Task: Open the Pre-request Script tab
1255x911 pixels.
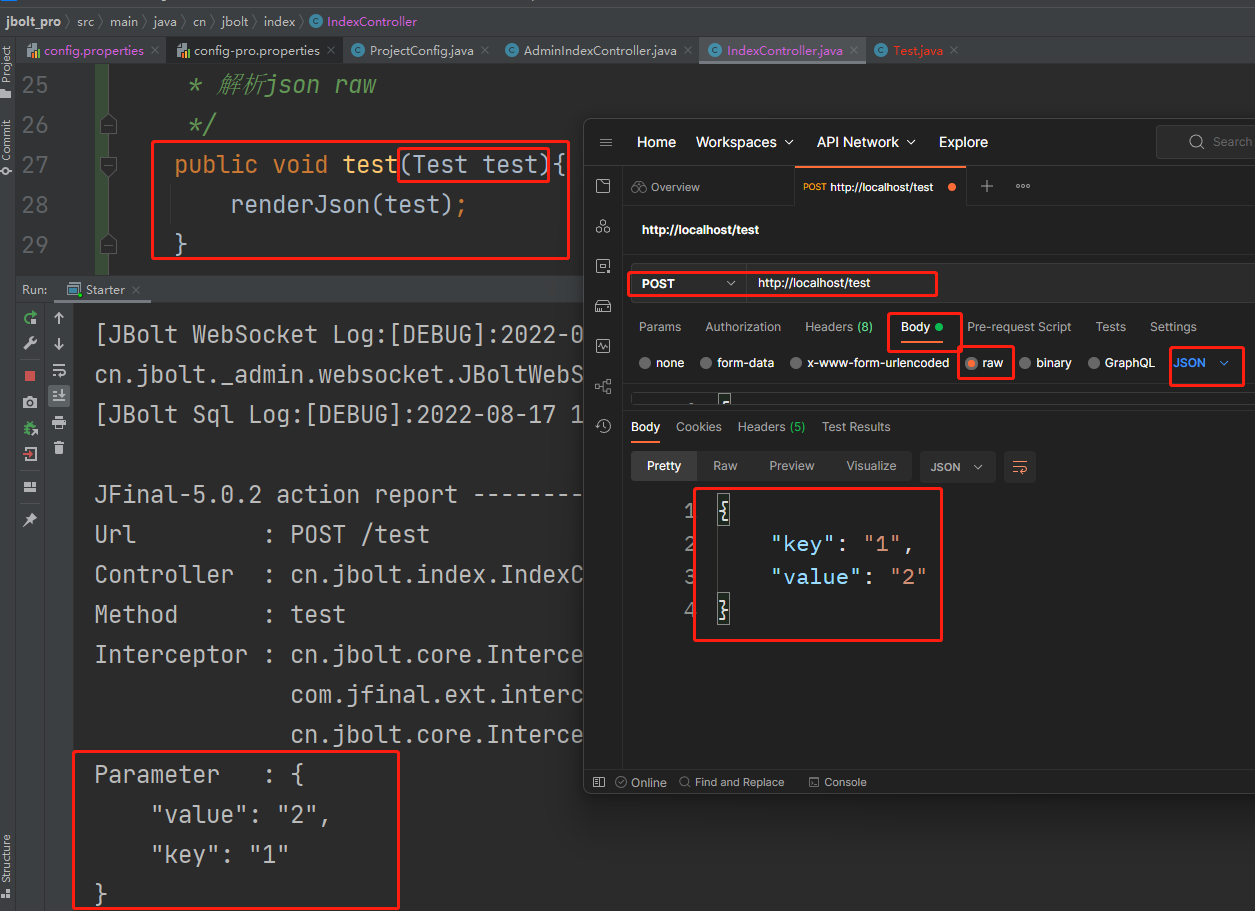Action: tap(1019, 327)
